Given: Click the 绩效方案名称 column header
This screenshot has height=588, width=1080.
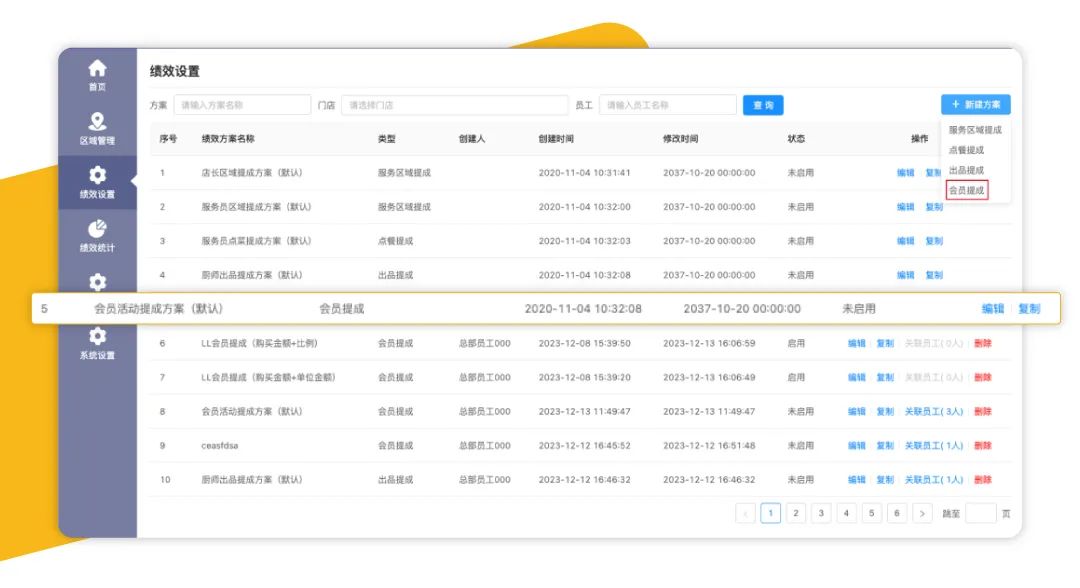Looking at the screenshot, I should pos(228,138).
